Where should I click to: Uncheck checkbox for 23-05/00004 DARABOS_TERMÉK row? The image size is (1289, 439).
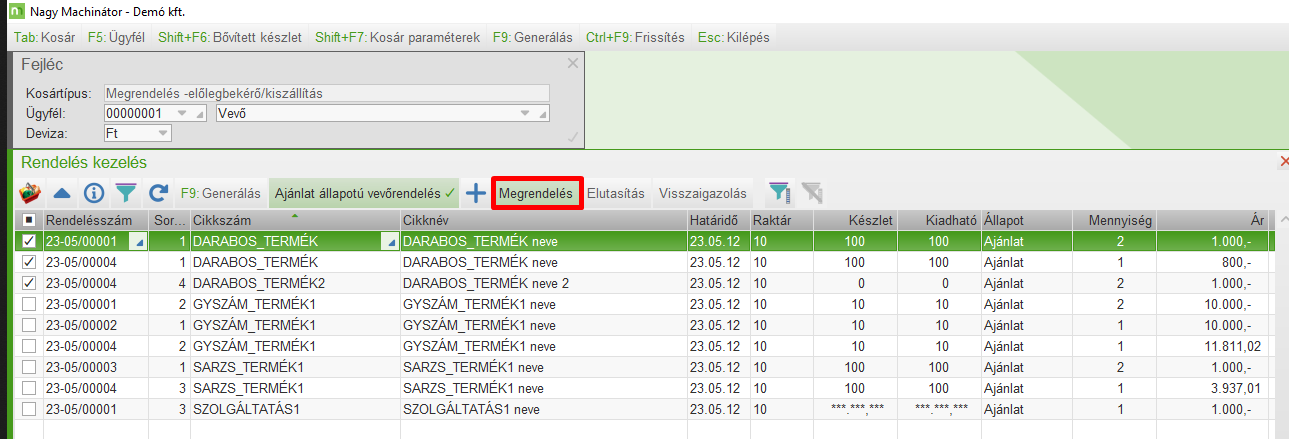tap(30, 262)
